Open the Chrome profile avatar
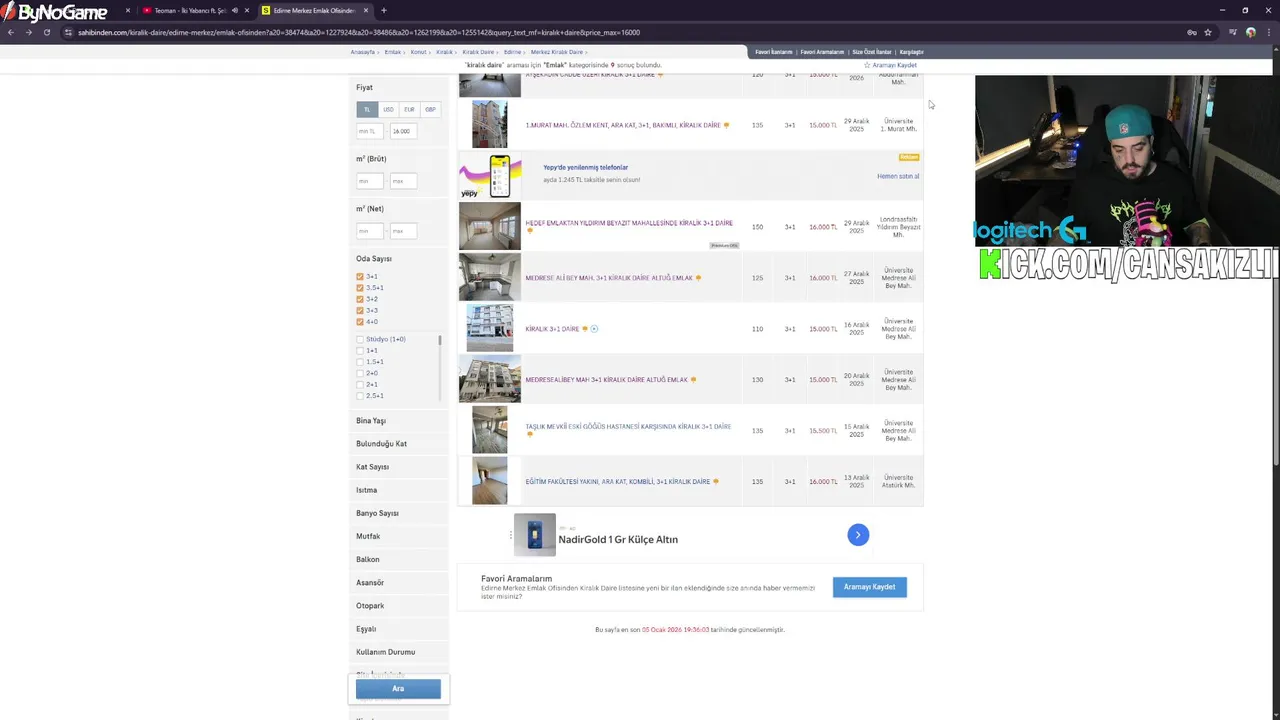The width and height of the screenshot is (1280, 720). 1251,32
